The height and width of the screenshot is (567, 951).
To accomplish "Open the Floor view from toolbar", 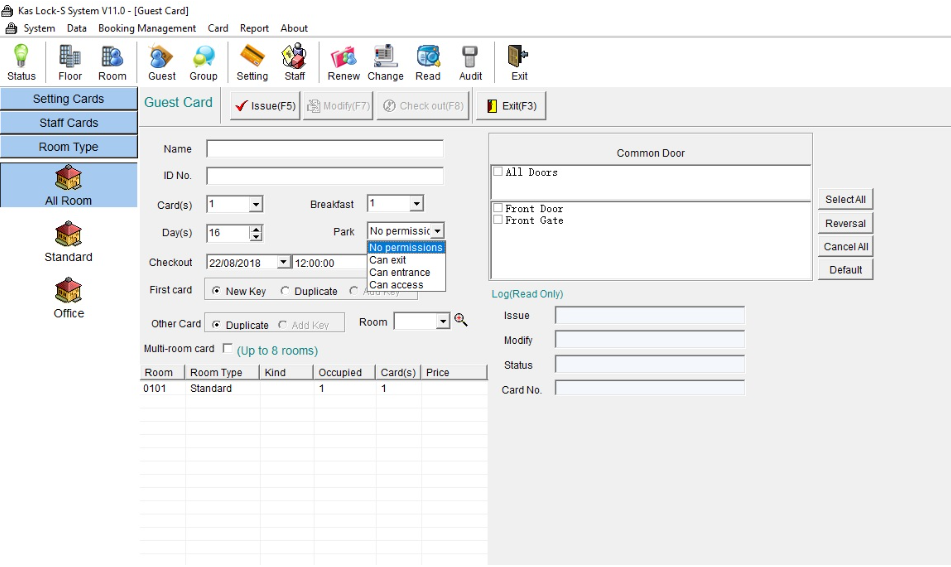I will pyautogui.click(x=70, y=62).
